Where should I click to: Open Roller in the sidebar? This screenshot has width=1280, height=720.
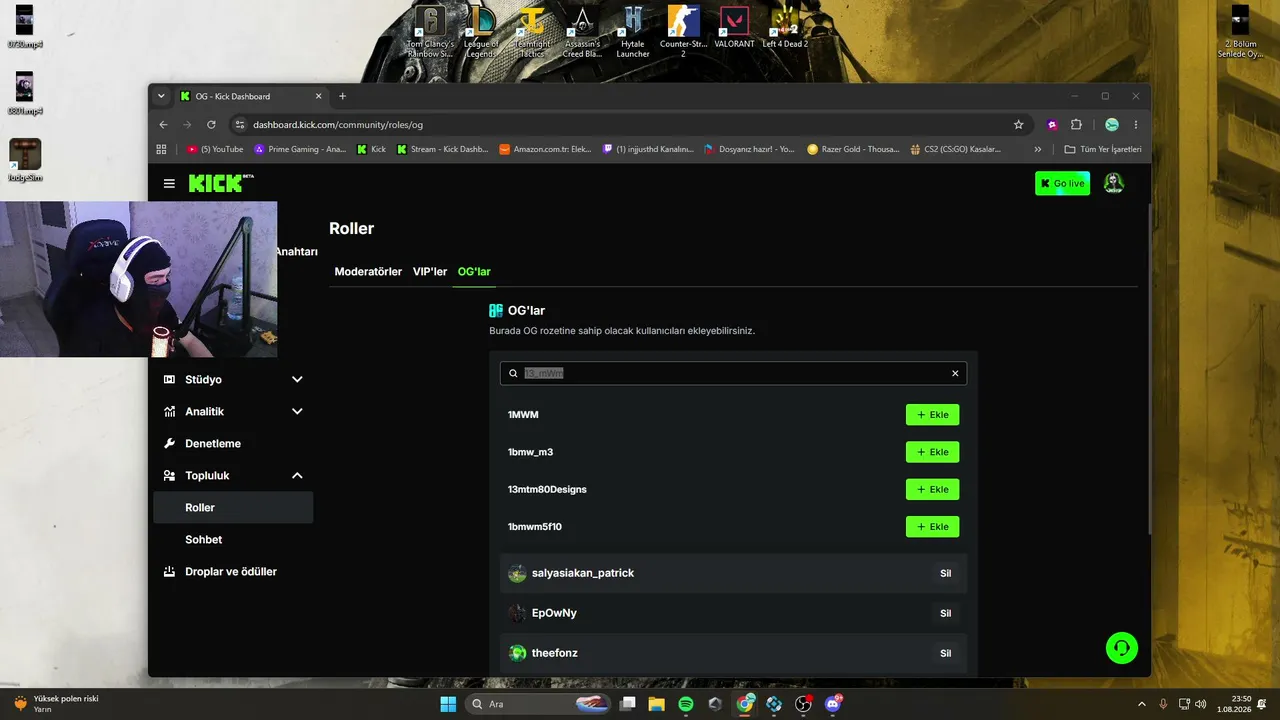point(233,508)
